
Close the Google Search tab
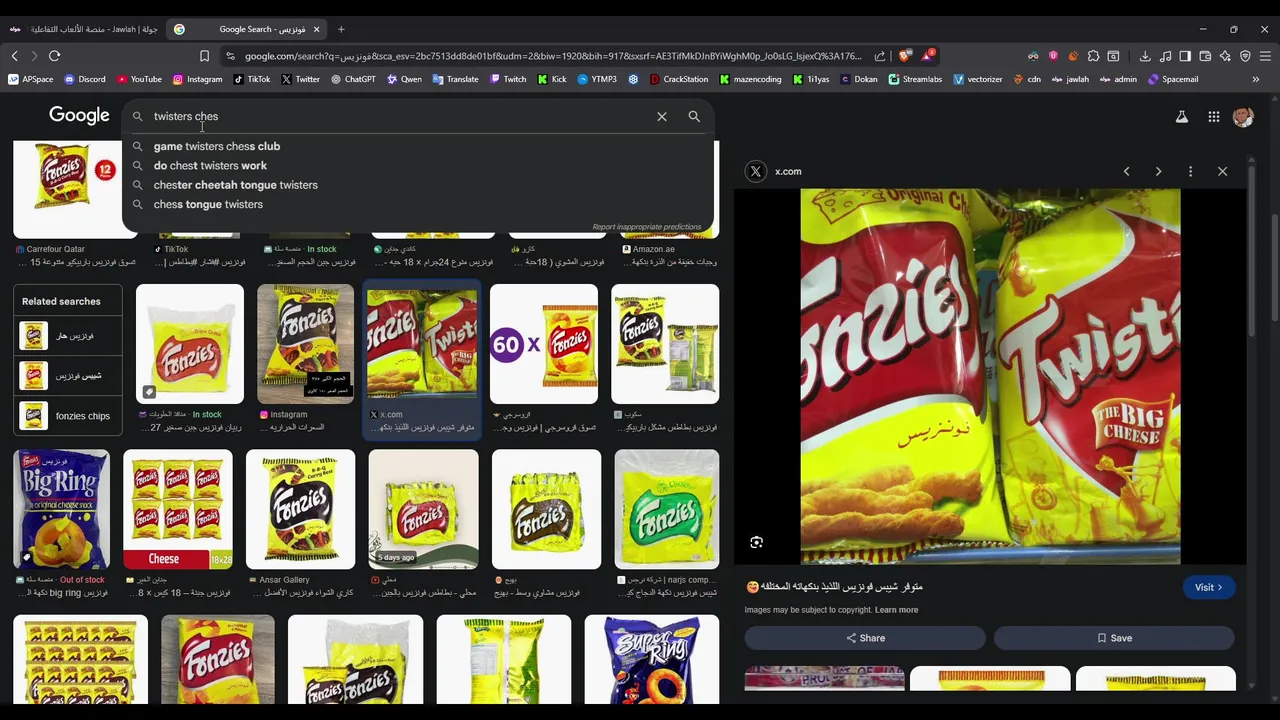pos(316,29)
